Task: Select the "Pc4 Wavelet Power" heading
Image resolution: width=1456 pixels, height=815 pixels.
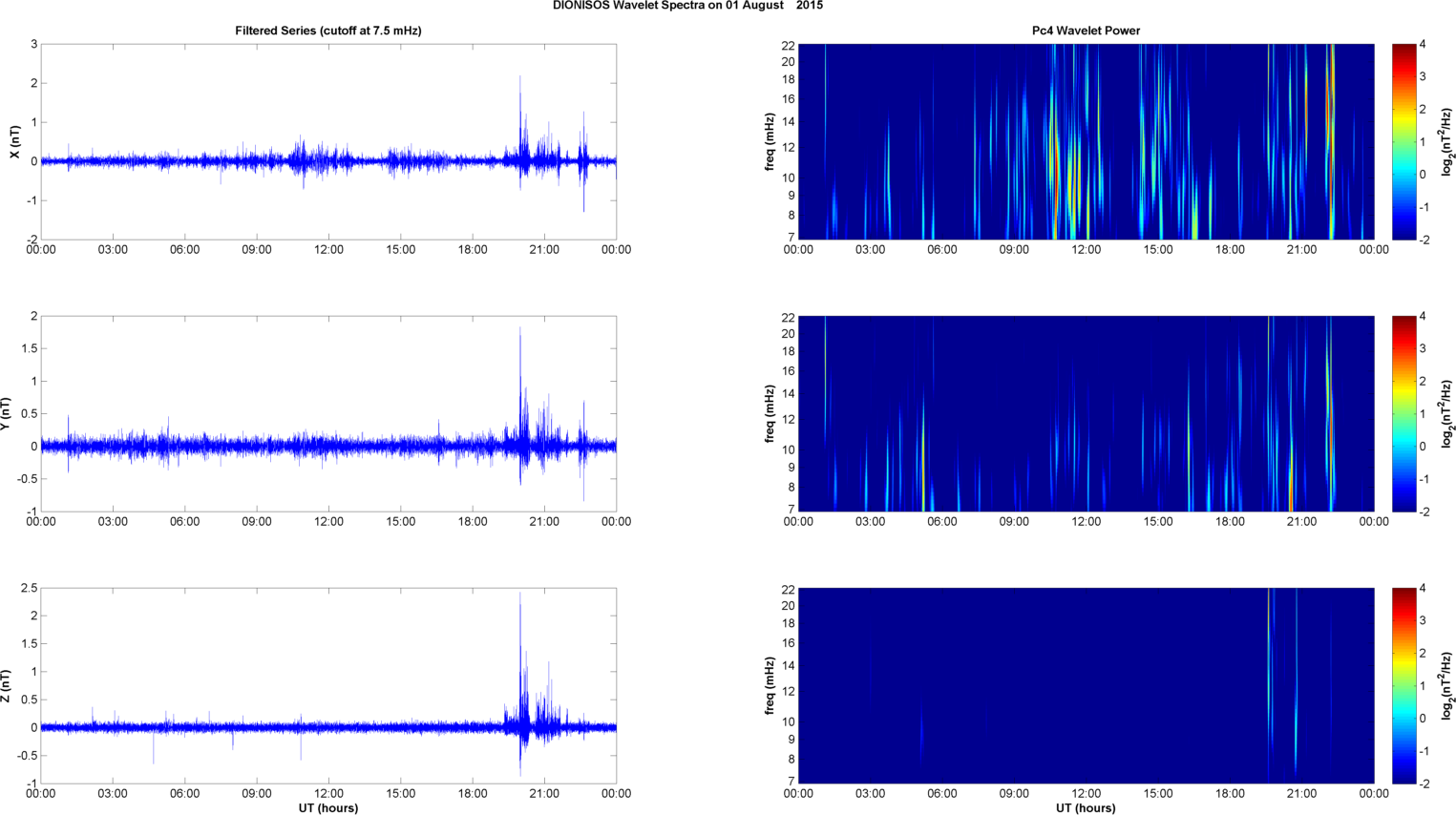Action: pyautogui.click(x=1086, y=31)
